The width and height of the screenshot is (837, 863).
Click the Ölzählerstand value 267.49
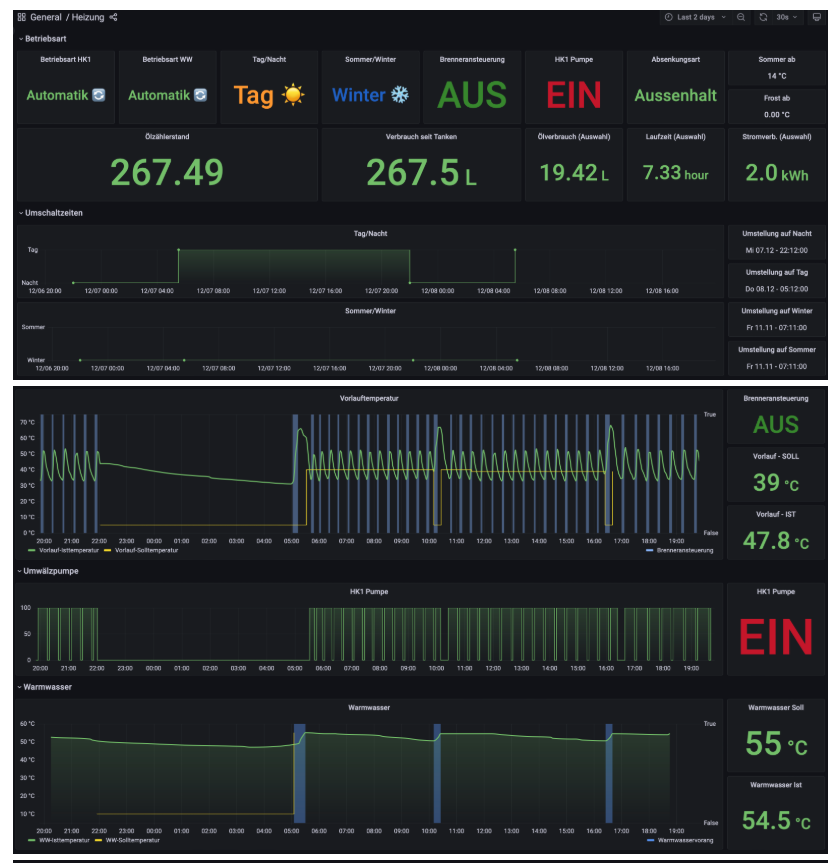[x=167, y=172]
